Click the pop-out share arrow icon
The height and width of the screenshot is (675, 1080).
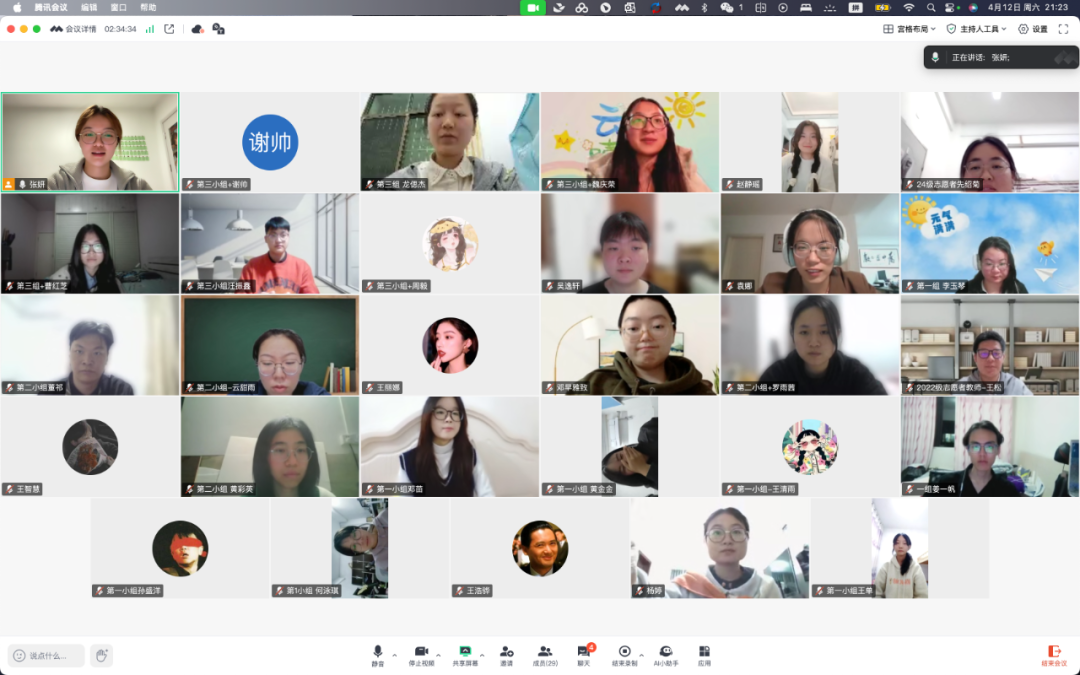(169, 29)
